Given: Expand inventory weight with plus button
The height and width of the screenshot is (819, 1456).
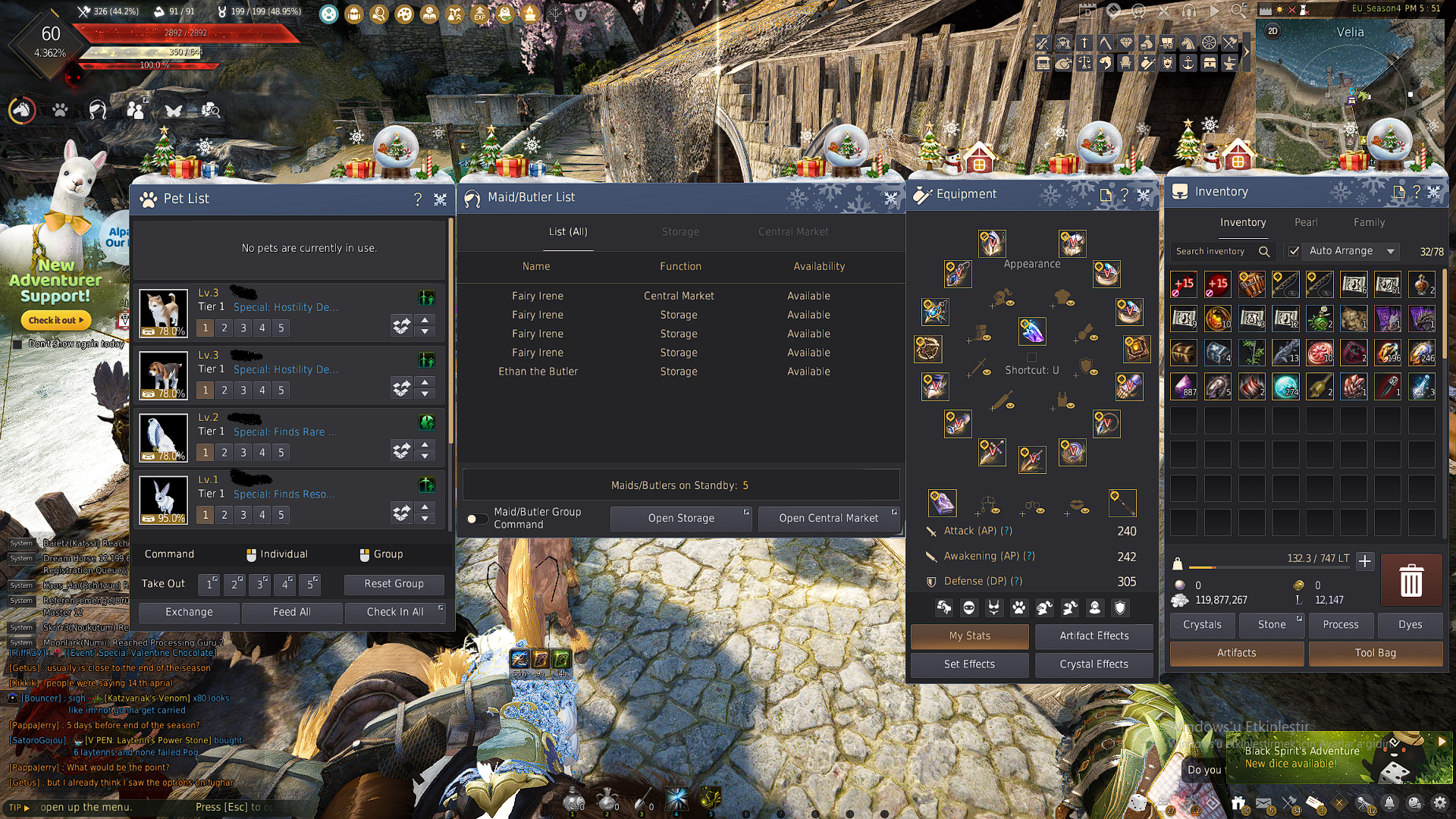Looking at the screenshot, I should pos(1365,561).
